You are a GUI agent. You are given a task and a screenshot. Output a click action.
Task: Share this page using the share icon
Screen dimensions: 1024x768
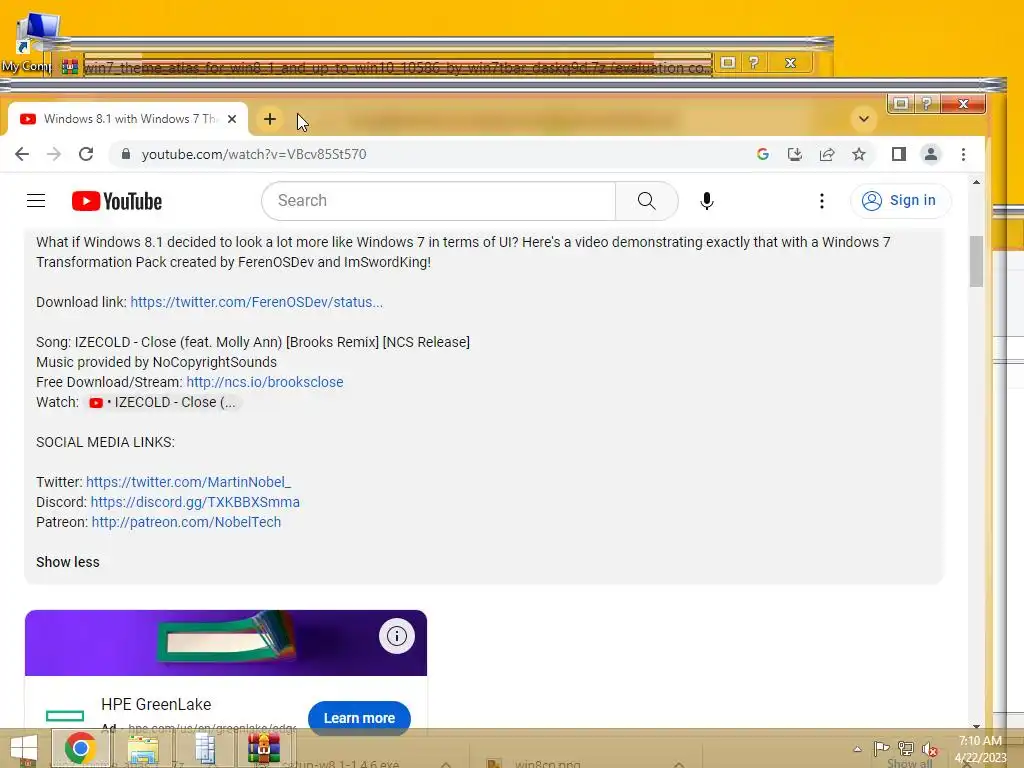coord(827,154)
